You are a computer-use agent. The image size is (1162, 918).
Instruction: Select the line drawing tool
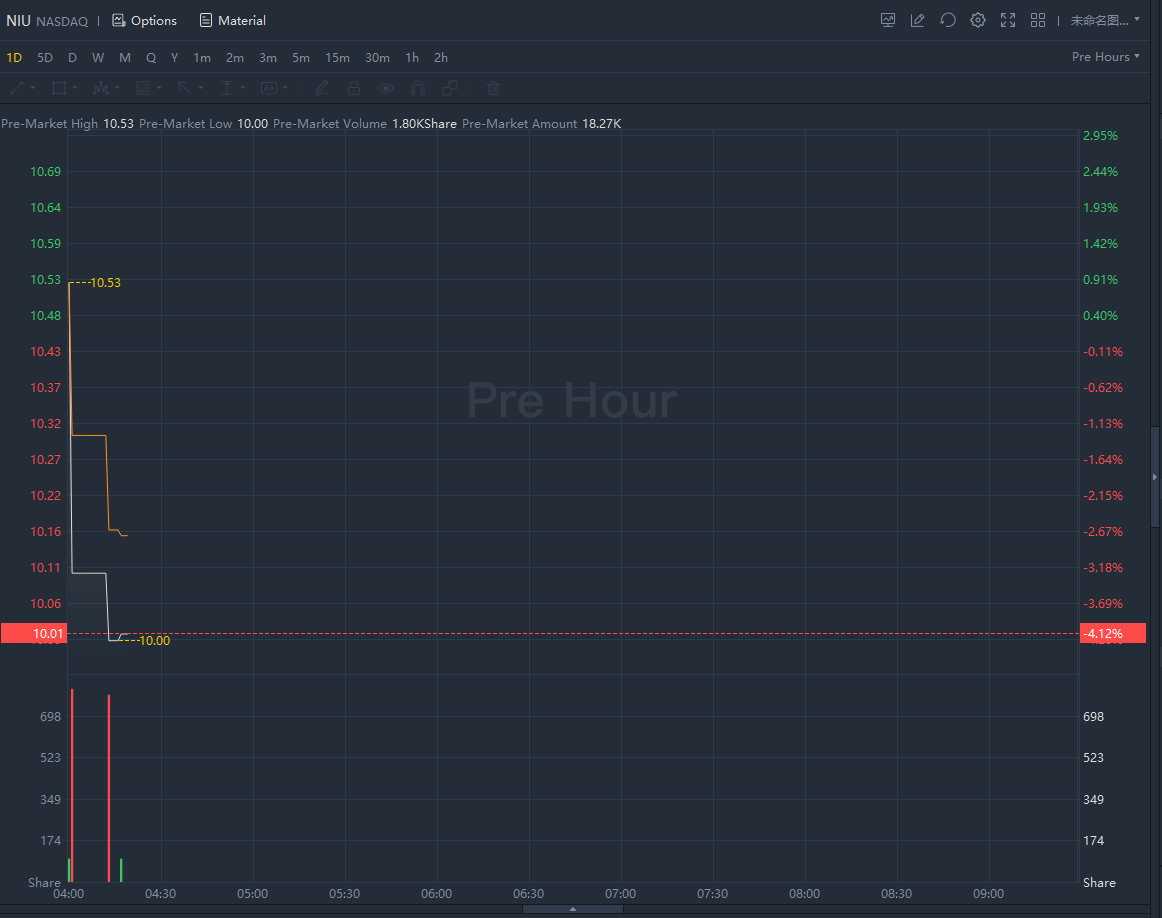(x=17, y=88)
